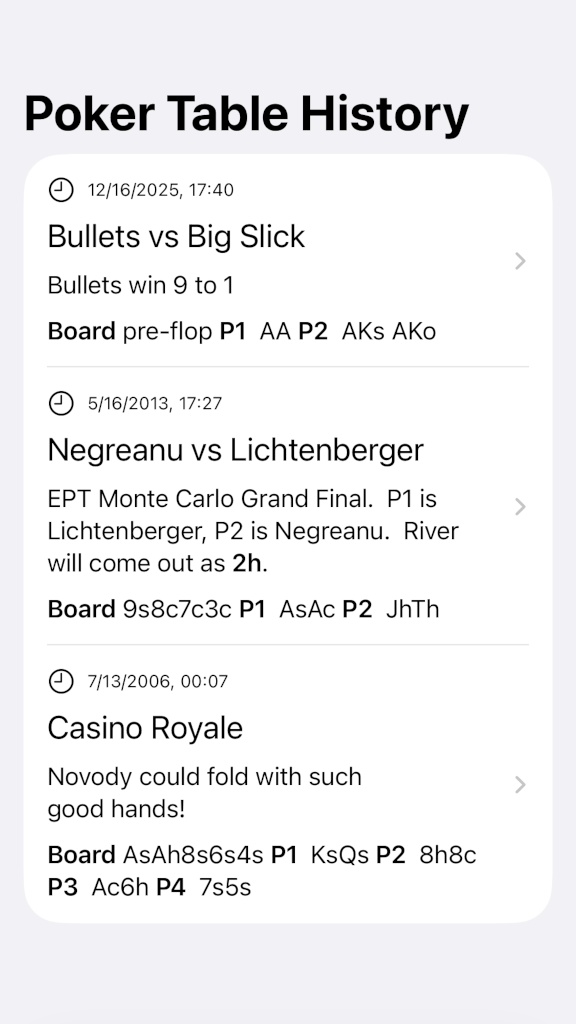This screenshot has width=576, height=1024.
Task: Select the clock icon in the topmost history entry
Action: tap(61, 190)
